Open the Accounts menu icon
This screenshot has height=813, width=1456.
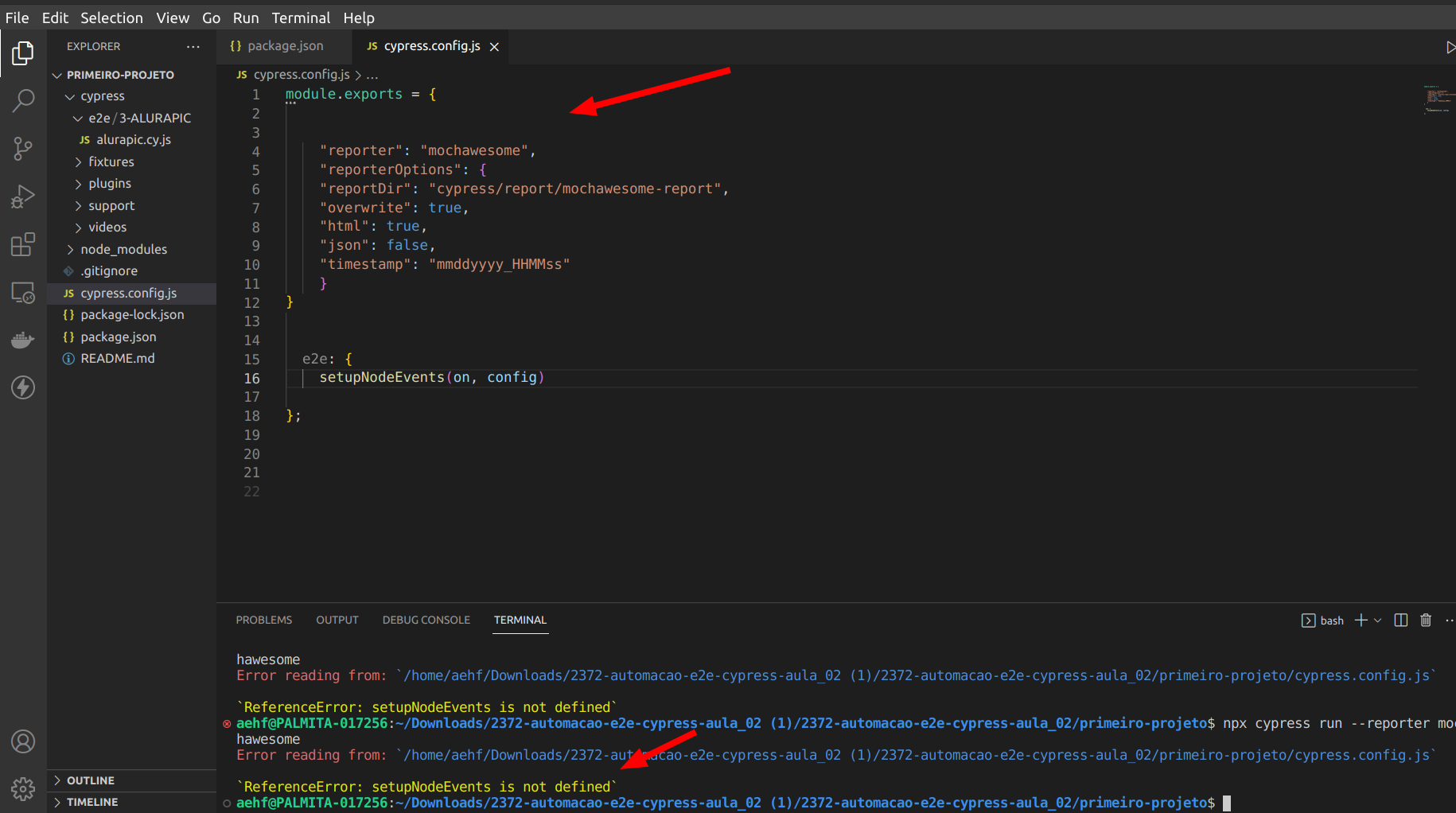(23, 741)
